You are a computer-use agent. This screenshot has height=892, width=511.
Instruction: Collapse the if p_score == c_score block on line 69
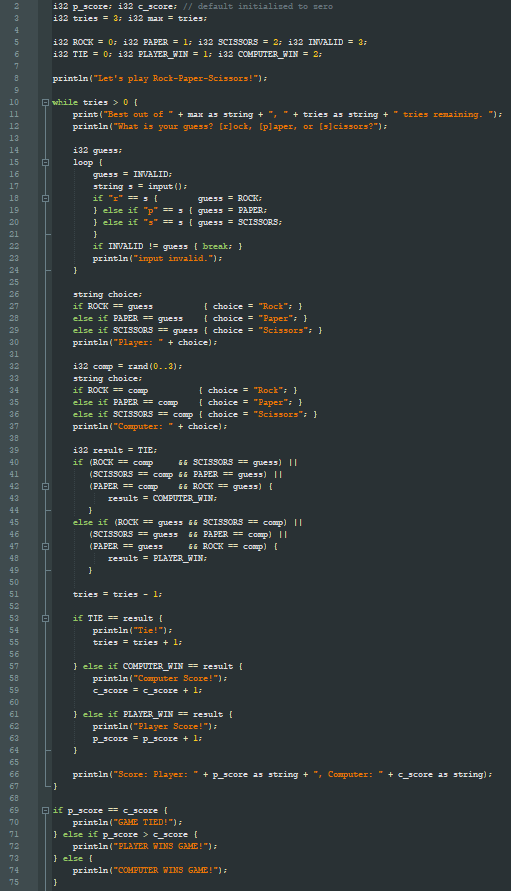tap(45, 811)
